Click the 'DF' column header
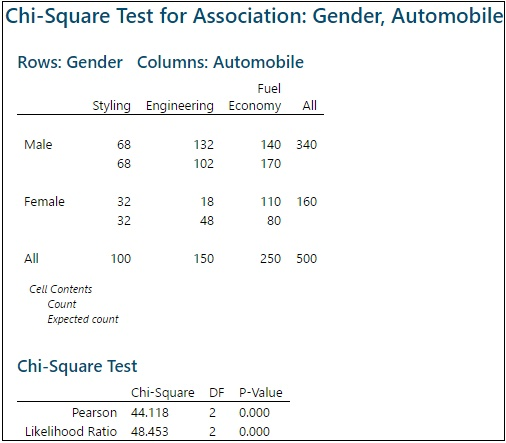This screenshot has width=506, height=443. pos(217,393)
